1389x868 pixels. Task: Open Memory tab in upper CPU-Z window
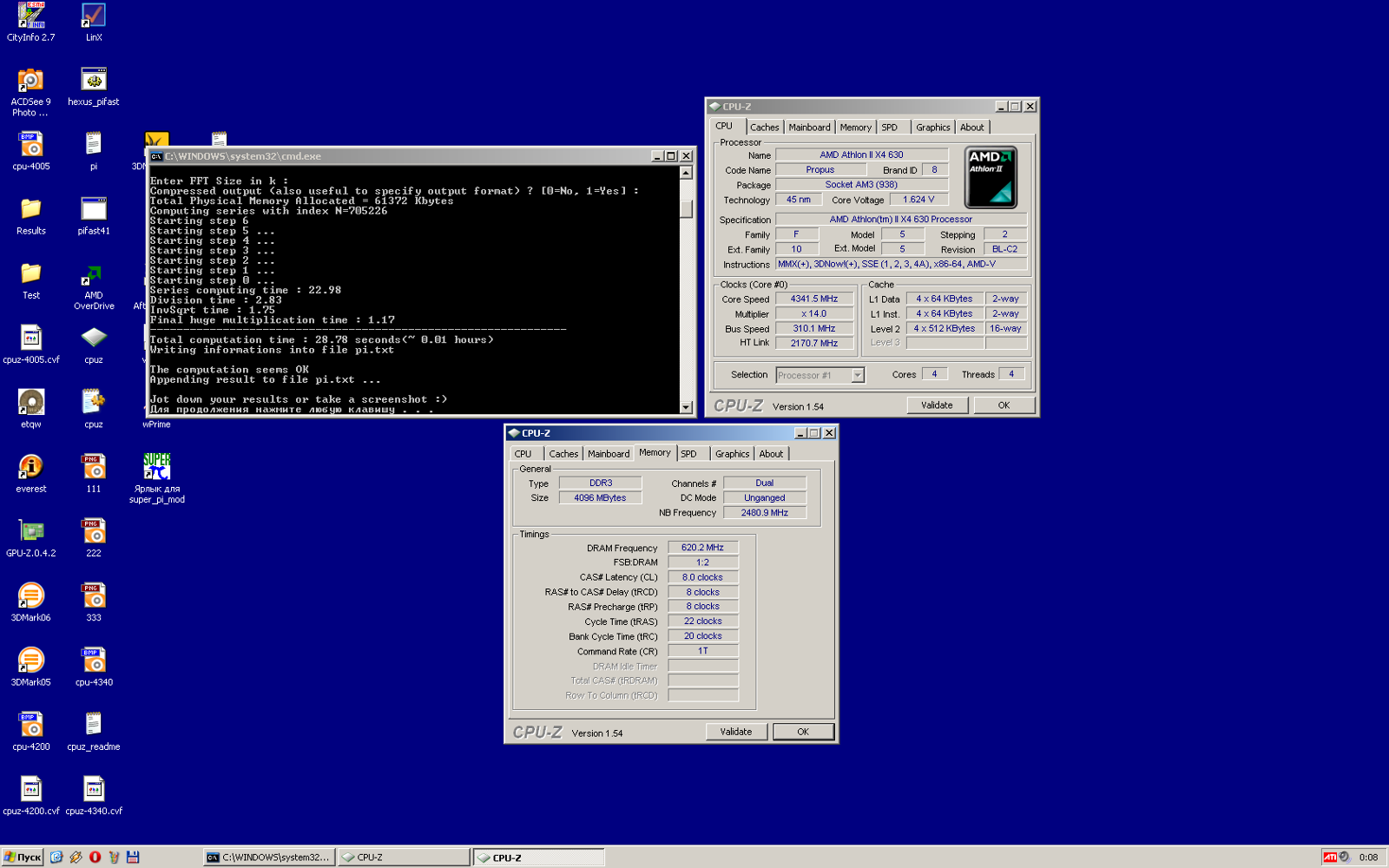coord(855,127)
